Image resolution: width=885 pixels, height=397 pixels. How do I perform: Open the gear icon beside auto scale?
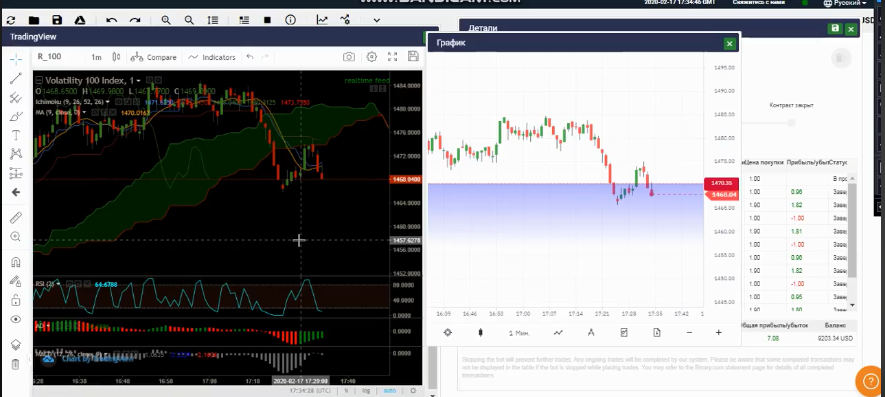pyautogui.click(x=413, y=390)
